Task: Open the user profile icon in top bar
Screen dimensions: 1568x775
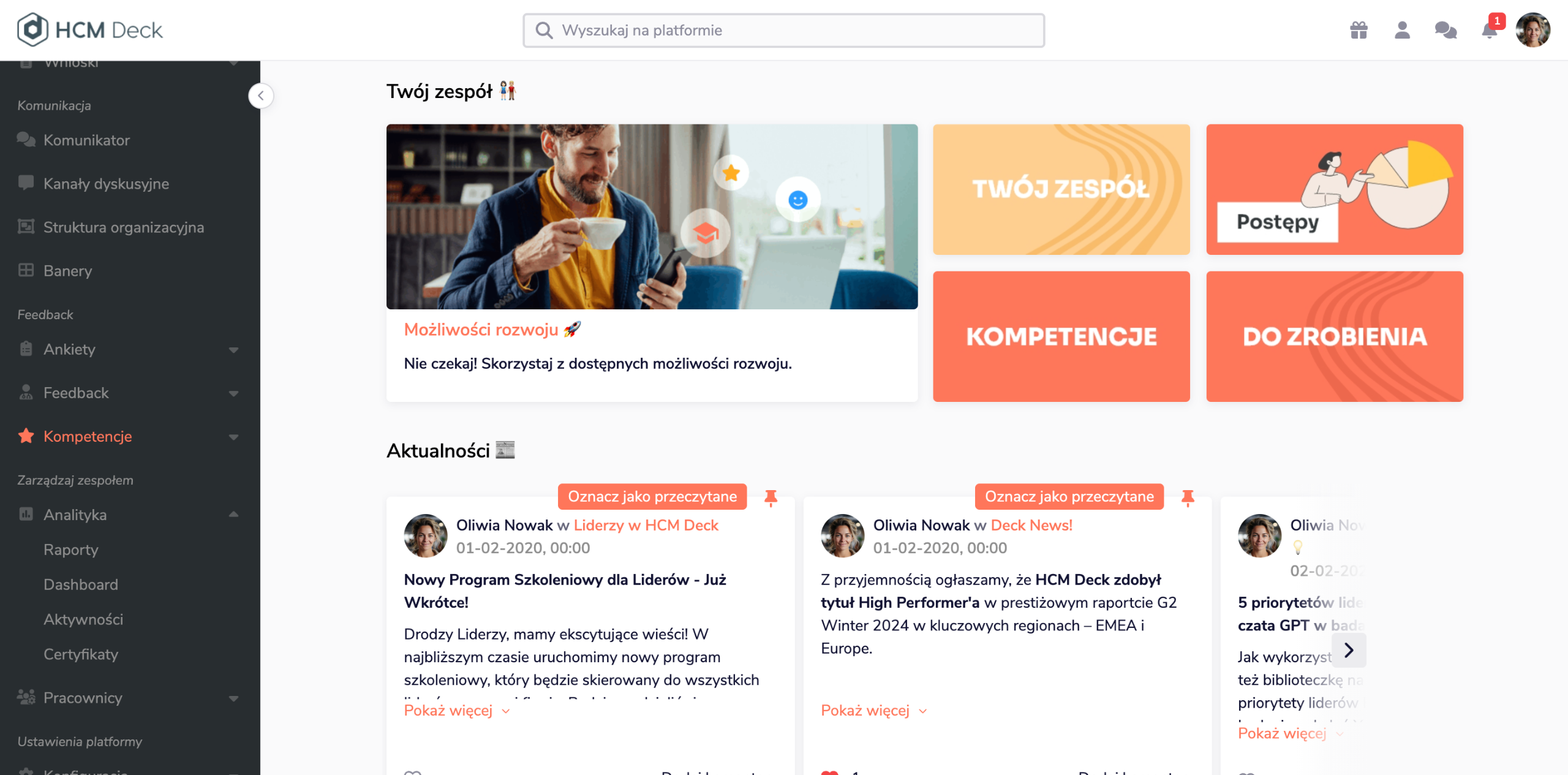Action: (x=1402, y=30)
